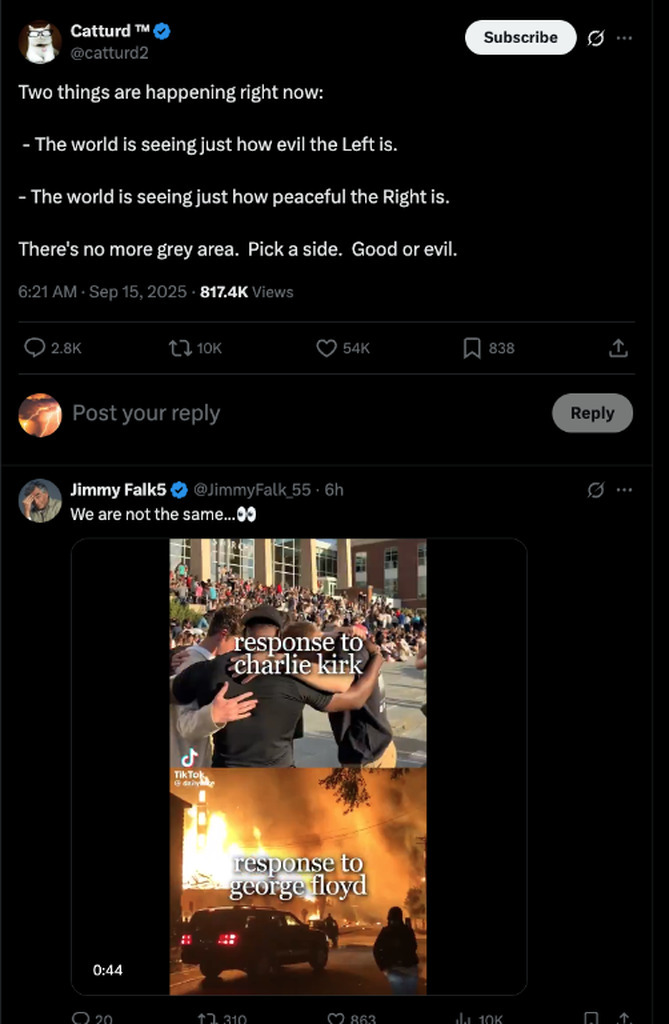
Task: Open more options on Jimmy Falk5's reply
Action: pos(625,490)
